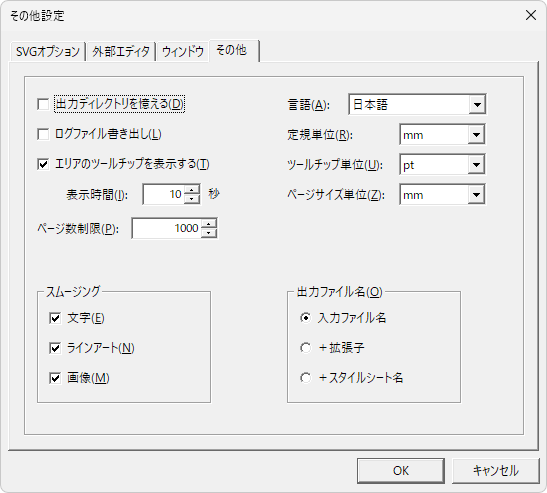547x493 pixels.
Task: Select the ＋スタイルシート名 radio option
Action: [x=306, y=378]
